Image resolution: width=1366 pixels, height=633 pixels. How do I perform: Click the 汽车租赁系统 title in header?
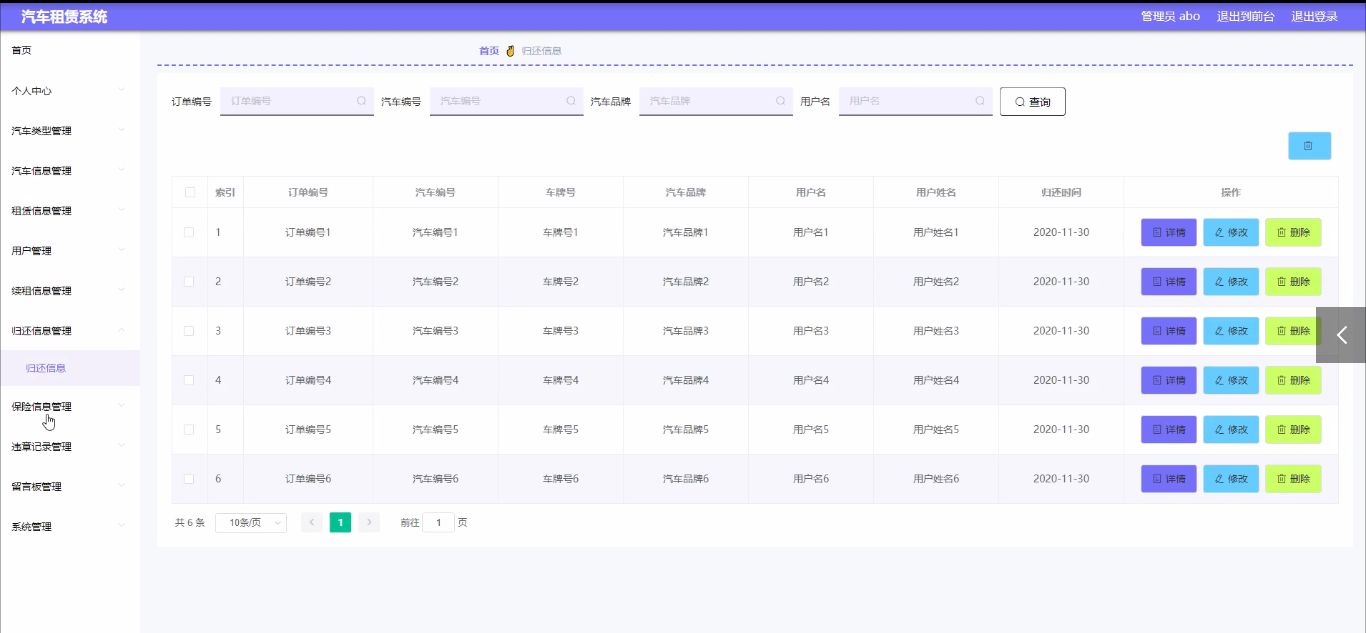(64, 16)
